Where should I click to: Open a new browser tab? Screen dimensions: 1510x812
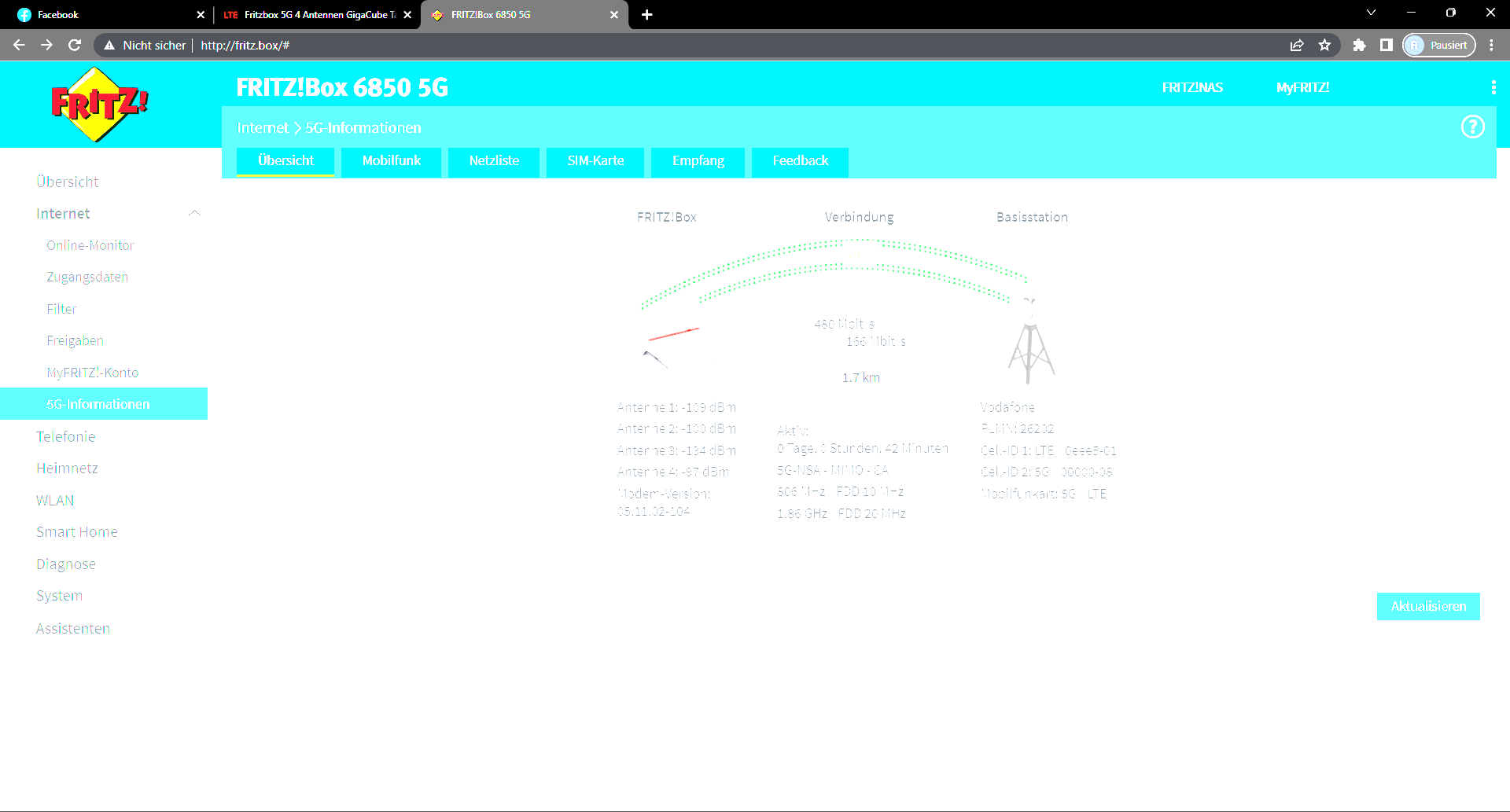[x=646, y=14]
